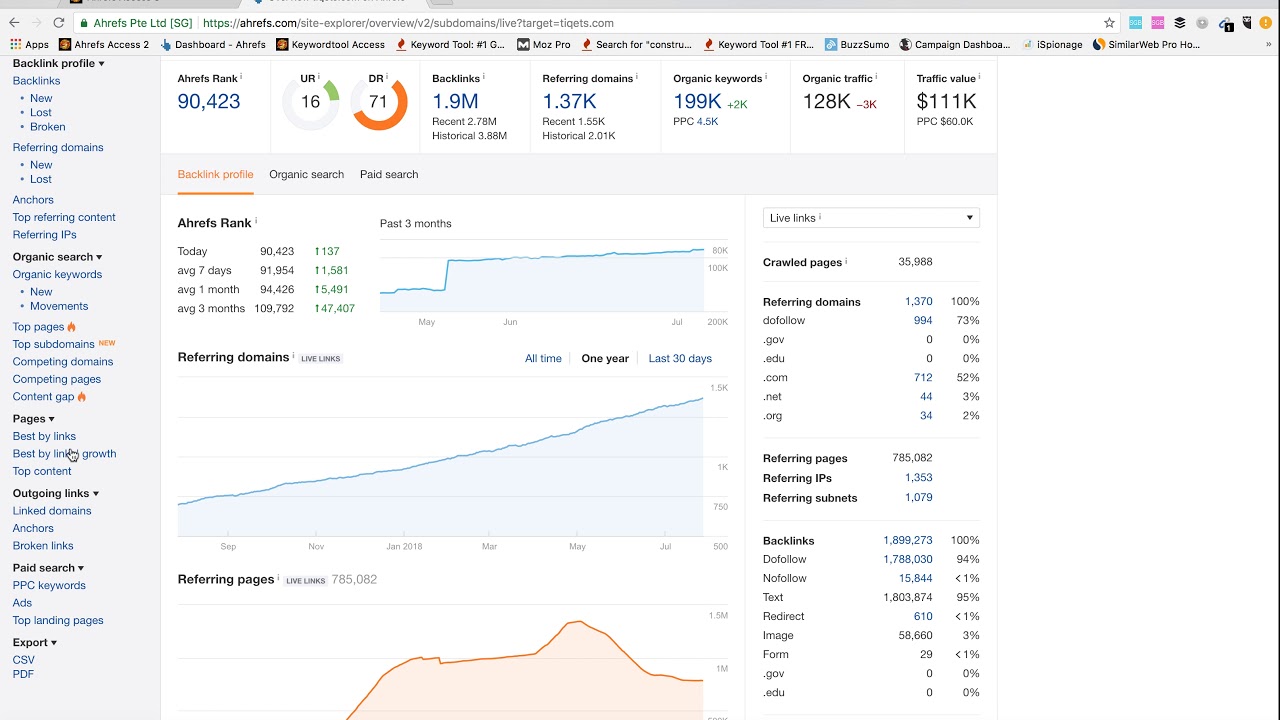Open the iSpionage bookmark
Screen dimensions: 1280x720
pyautogui.click(x=1052, y=44)
